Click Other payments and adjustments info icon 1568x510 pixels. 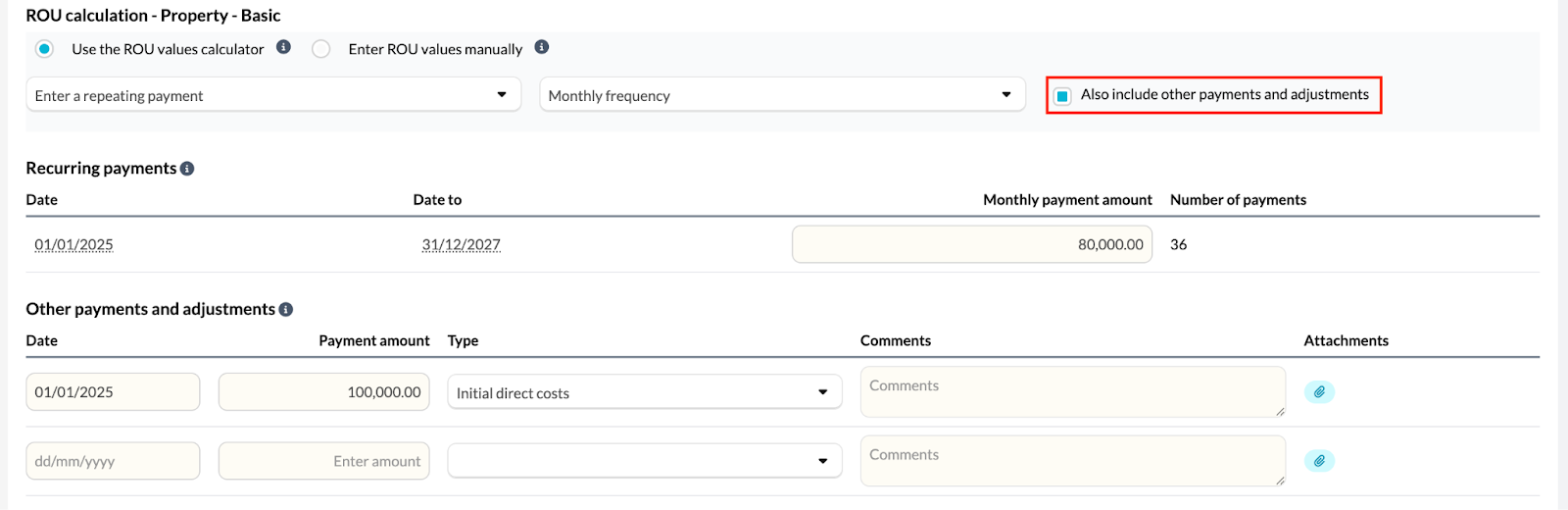pos(286,310)
